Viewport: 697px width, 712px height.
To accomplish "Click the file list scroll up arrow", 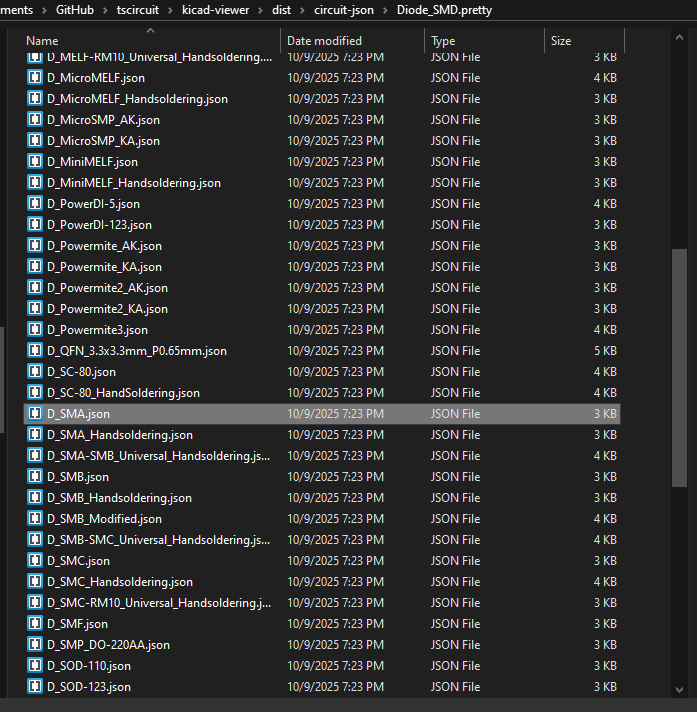I will coord(679,38).
